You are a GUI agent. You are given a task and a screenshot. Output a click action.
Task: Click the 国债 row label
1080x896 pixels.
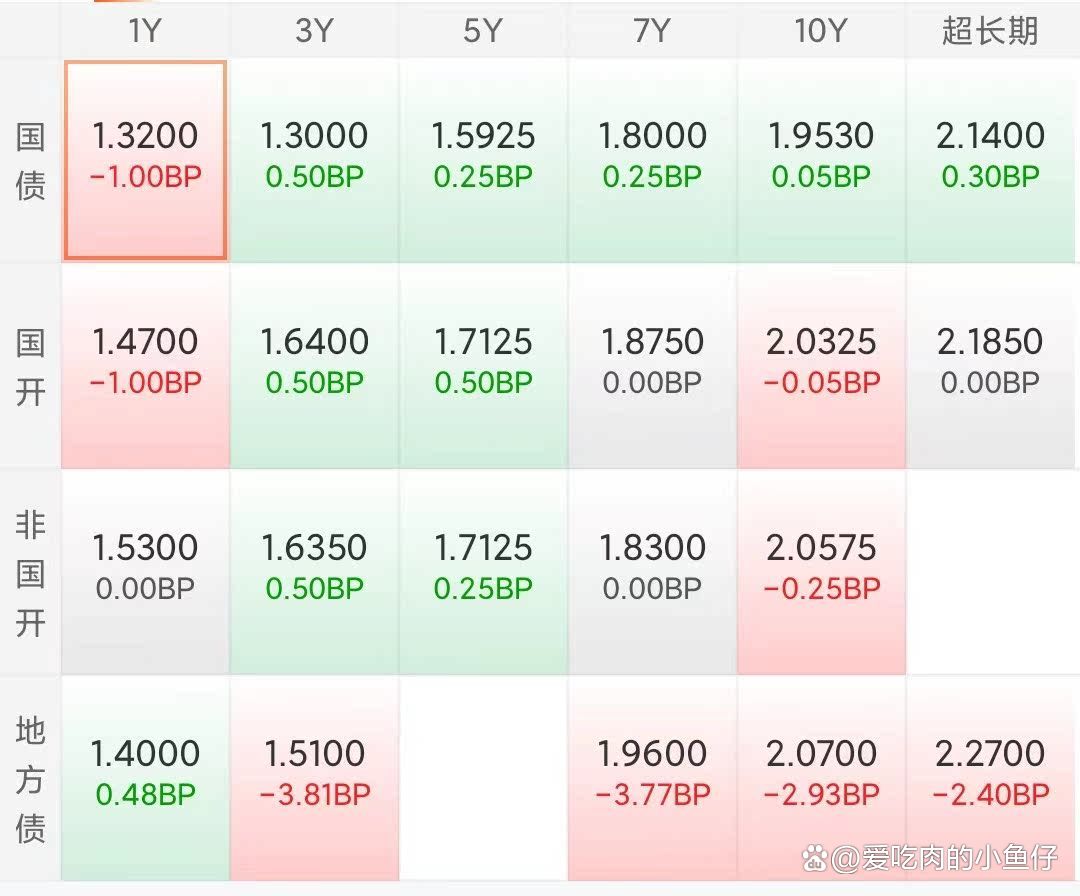(30, 160)
